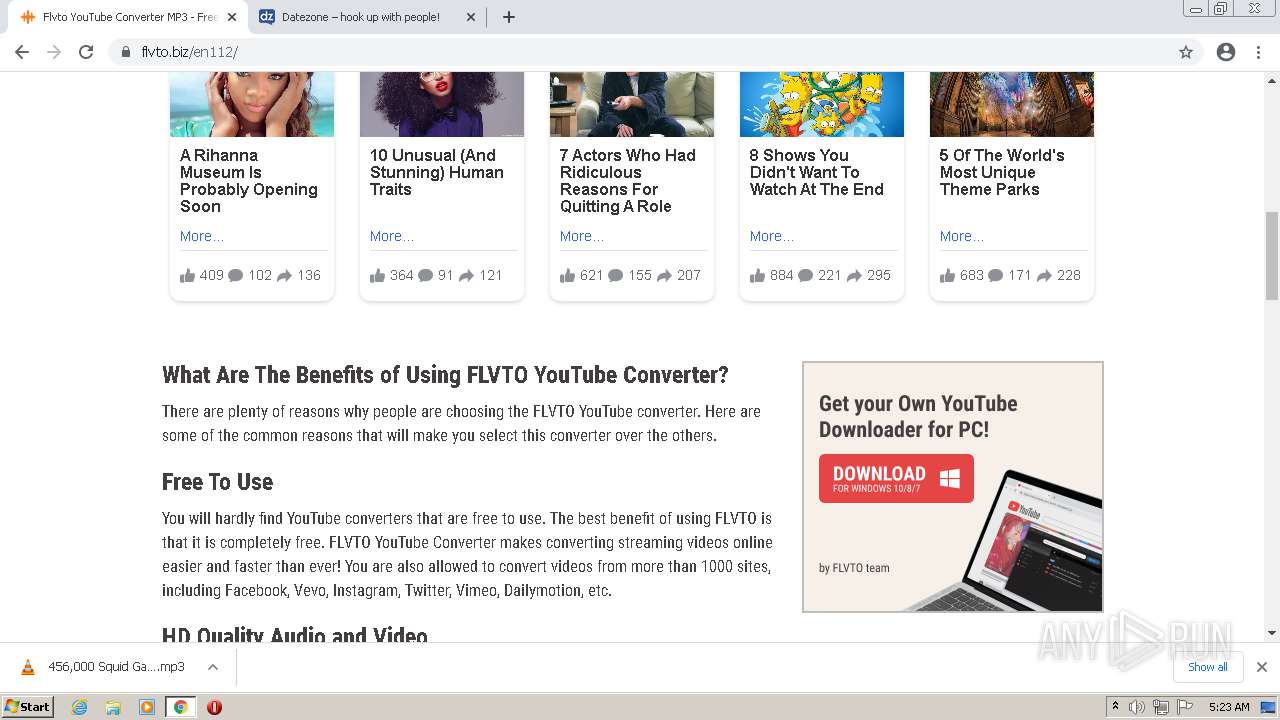The image size is (1280, 720).
Task: Open More link under Human Traits article
Action: [391, 236]
